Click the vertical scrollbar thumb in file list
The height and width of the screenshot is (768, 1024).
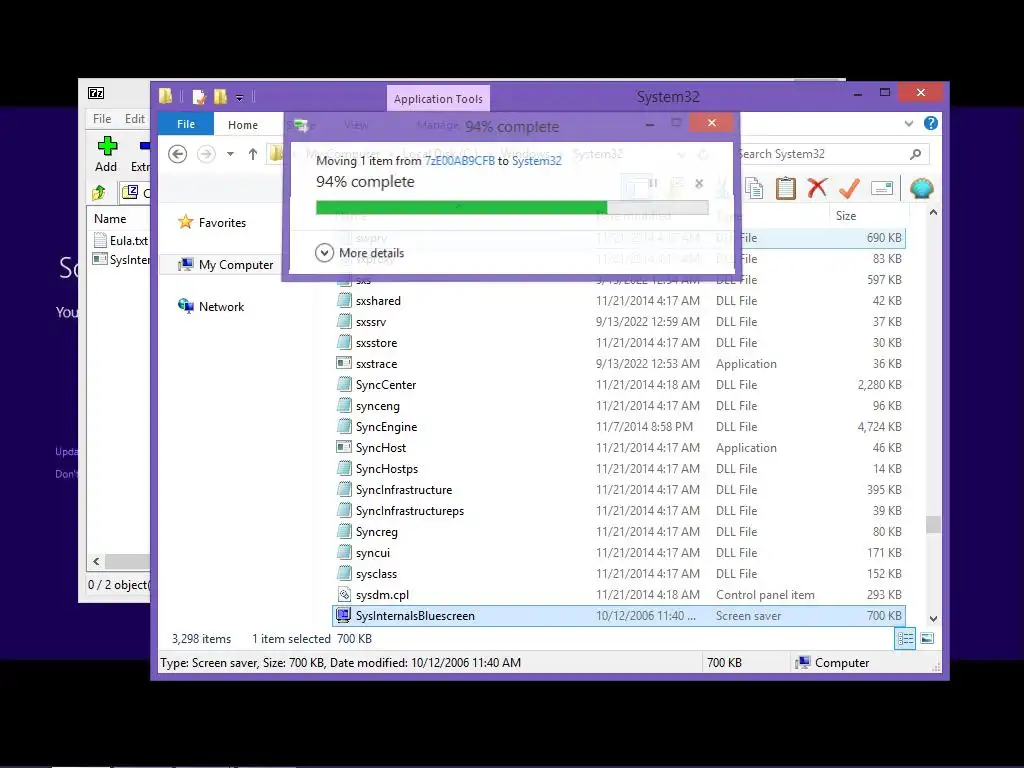(933, 524)
